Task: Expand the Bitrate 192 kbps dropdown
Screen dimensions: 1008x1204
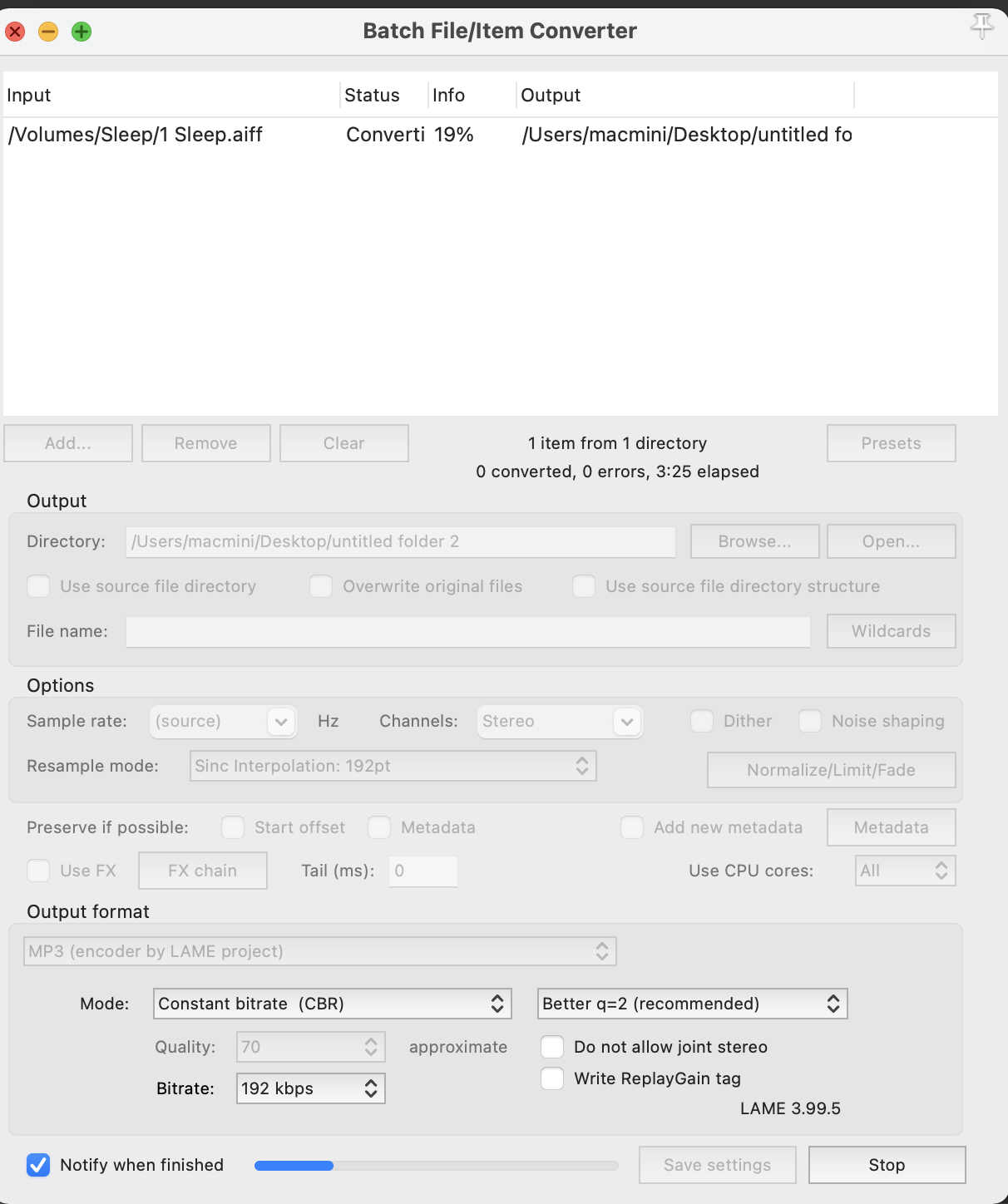Action: point(310,1088)
